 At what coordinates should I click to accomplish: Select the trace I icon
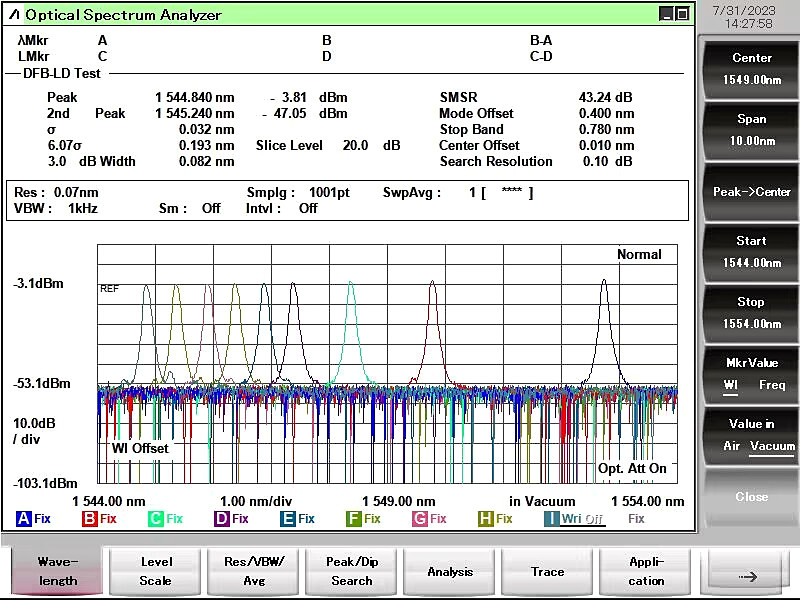click(x=552, y=519)
